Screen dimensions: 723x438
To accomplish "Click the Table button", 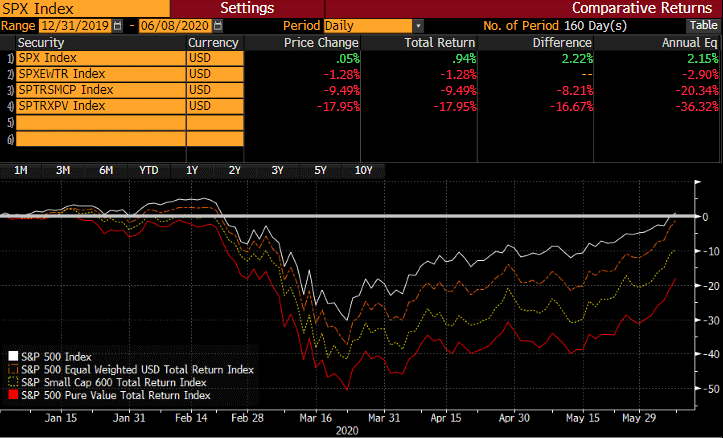I will coord(703,25).
